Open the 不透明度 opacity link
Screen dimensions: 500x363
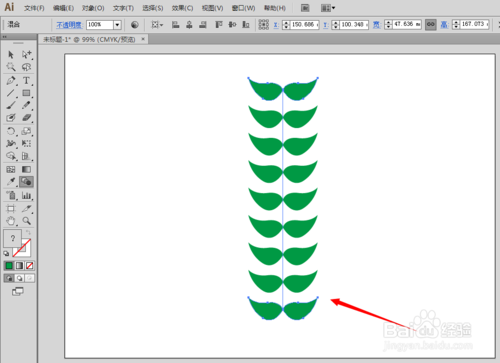[69, 25]
